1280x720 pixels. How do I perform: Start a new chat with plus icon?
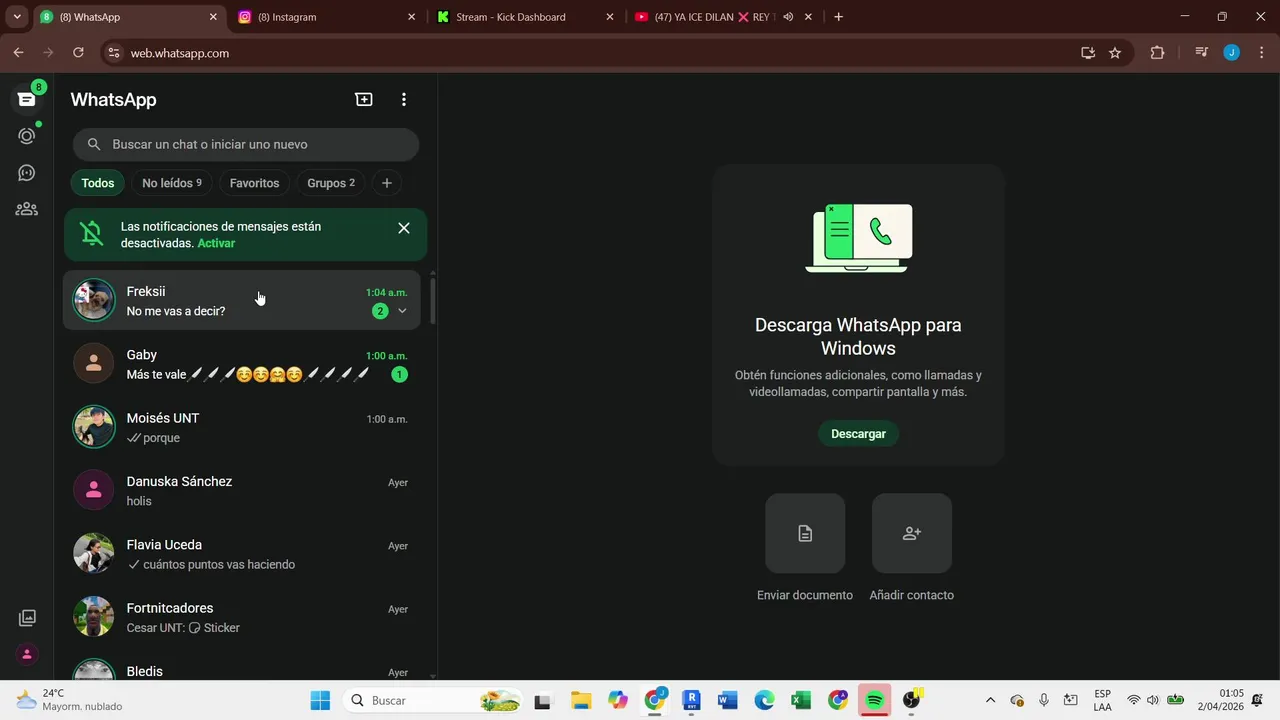364,99
